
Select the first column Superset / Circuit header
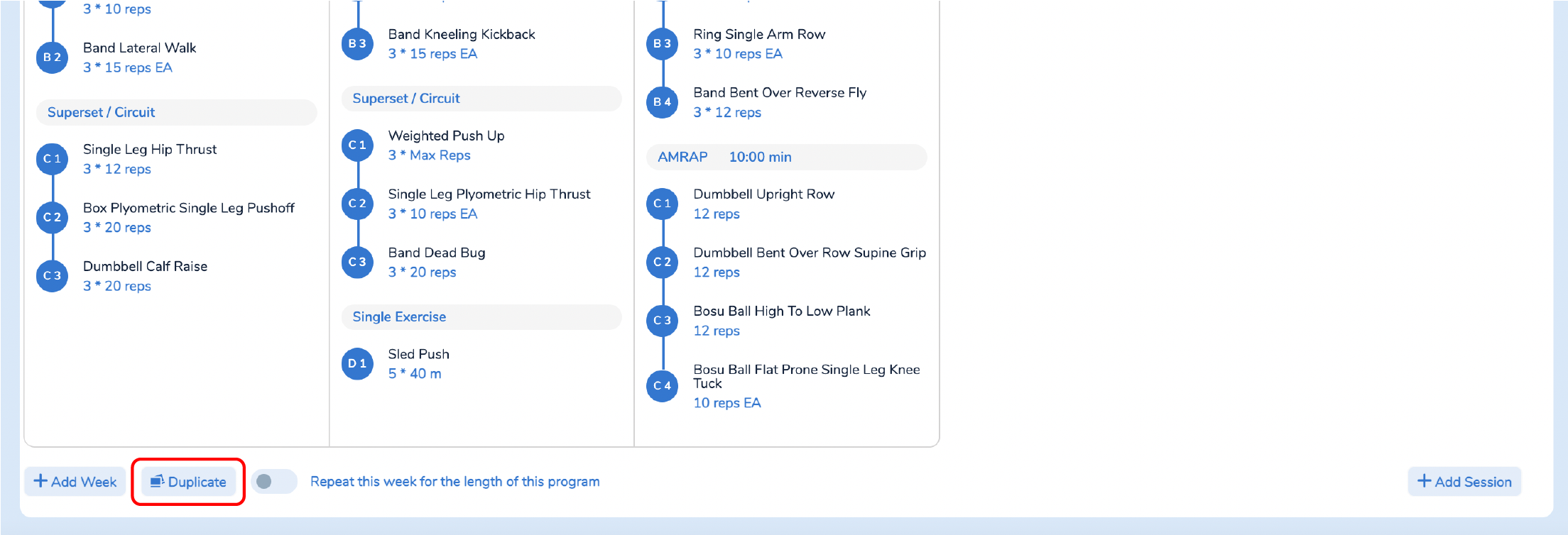click(x=176, y=112)
